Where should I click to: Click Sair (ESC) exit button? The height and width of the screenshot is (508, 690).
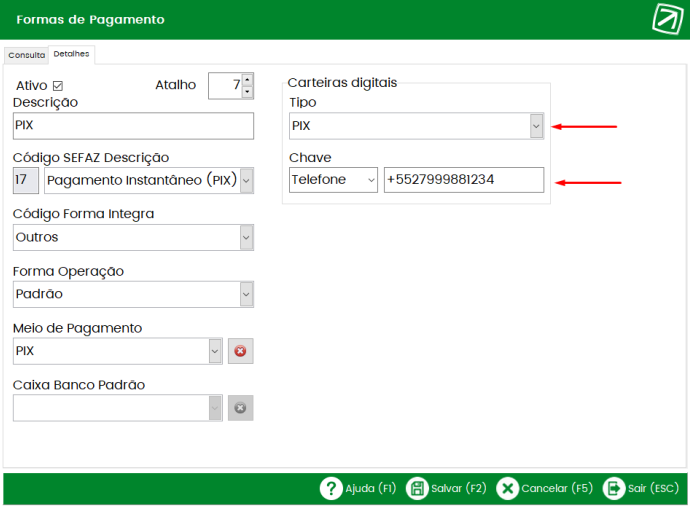[641, 488]
